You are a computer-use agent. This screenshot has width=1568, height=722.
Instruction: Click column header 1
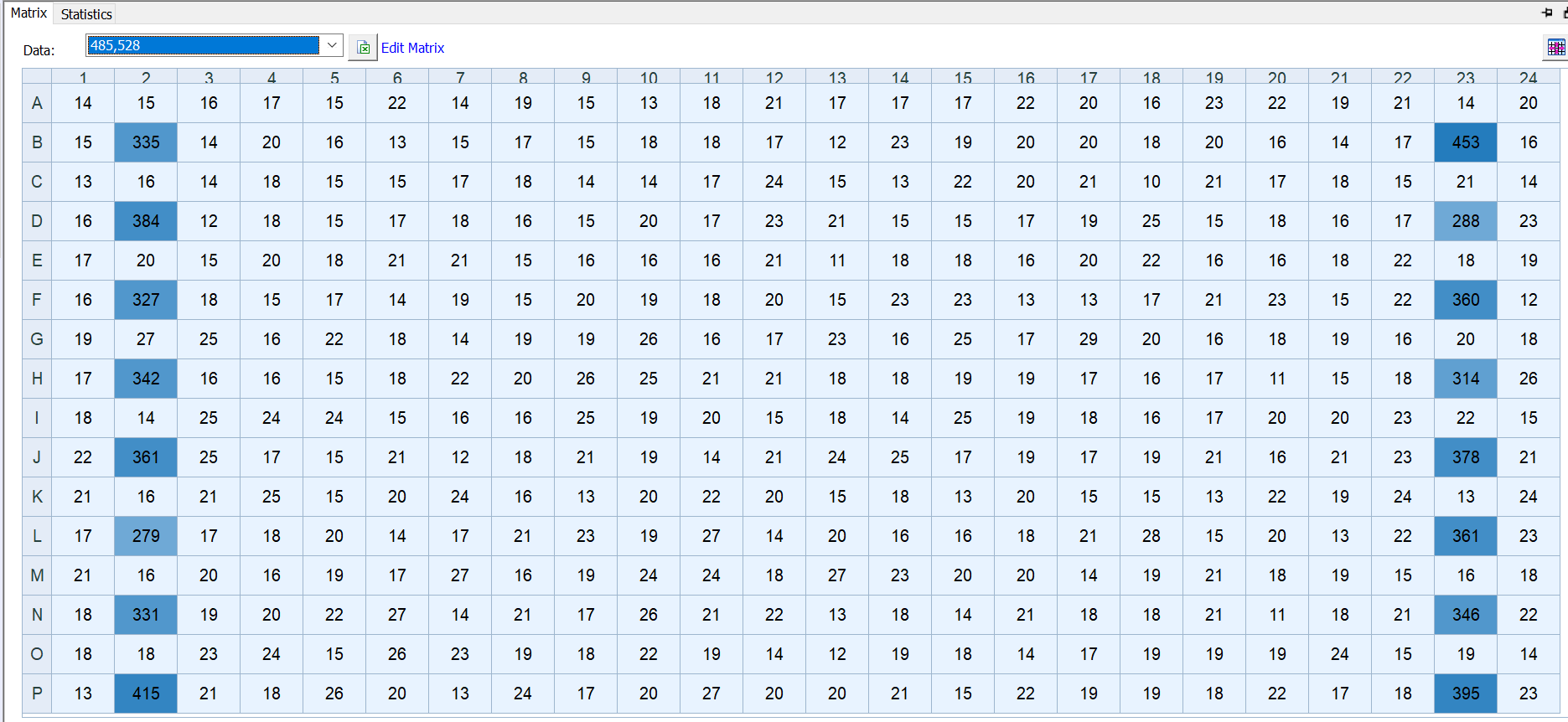pos(83,77)
